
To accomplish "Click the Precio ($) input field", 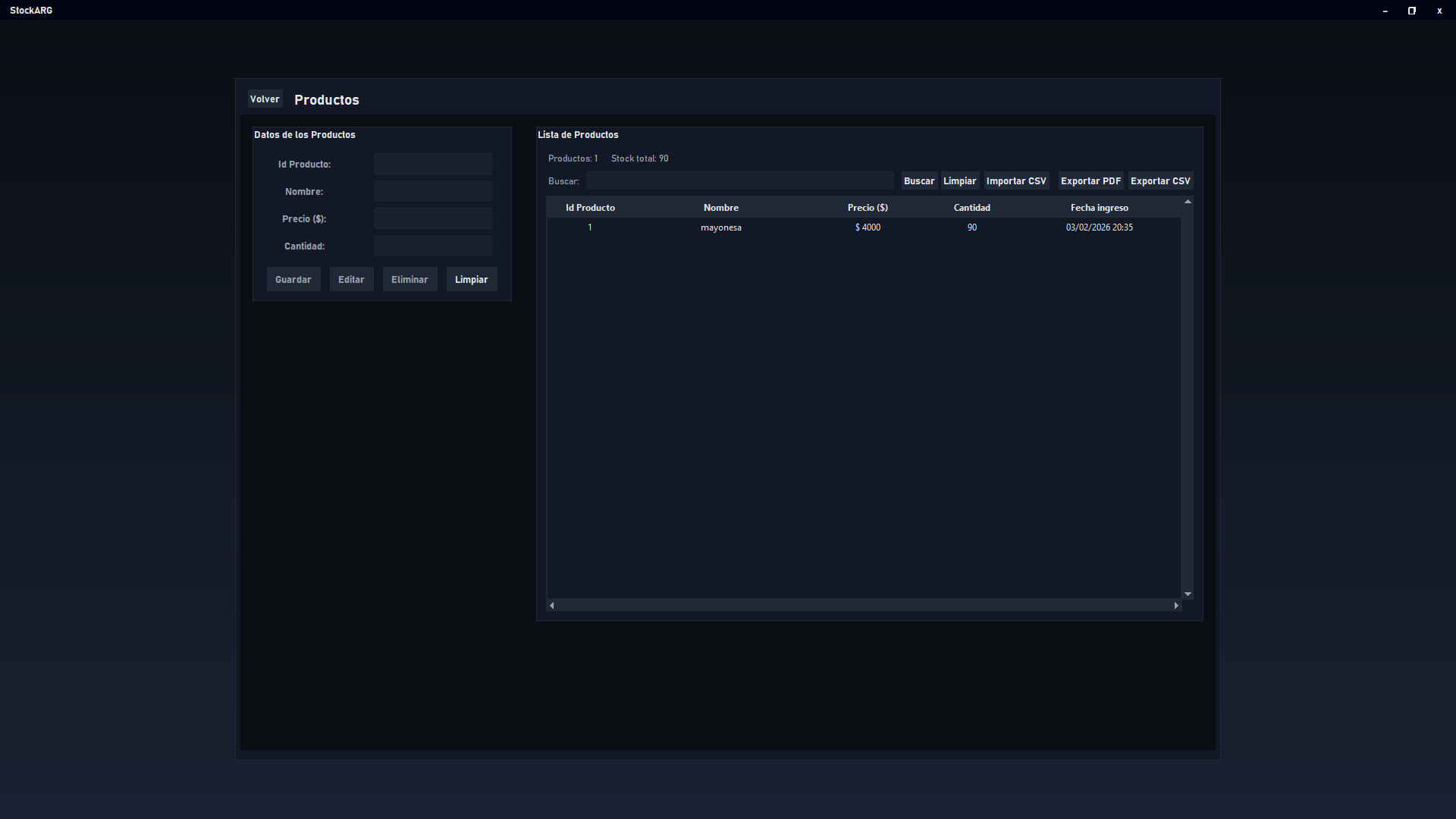I will coord(432,218).
